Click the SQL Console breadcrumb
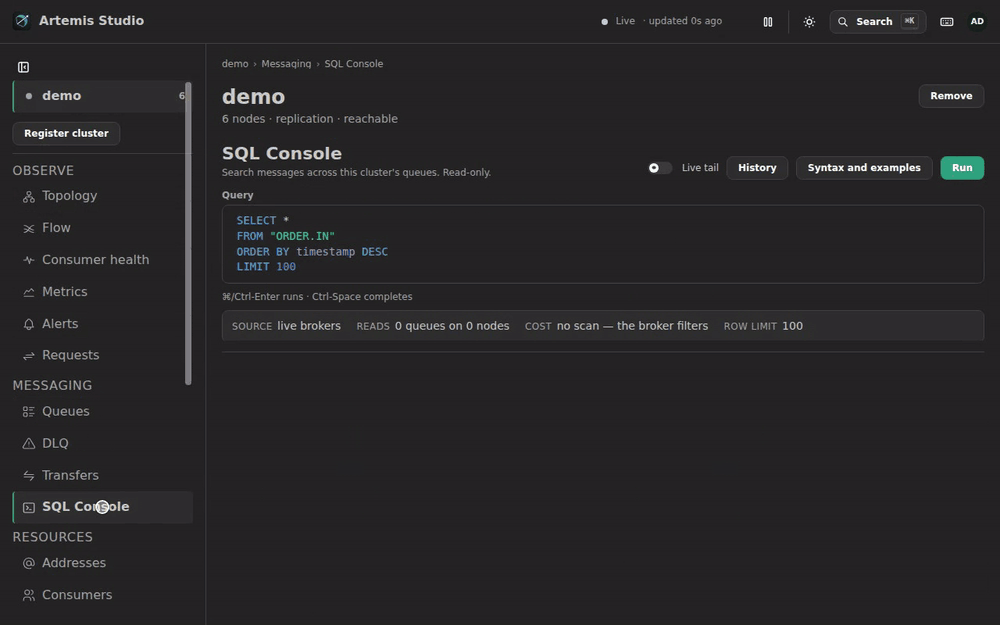 click(x=354, y=64)
